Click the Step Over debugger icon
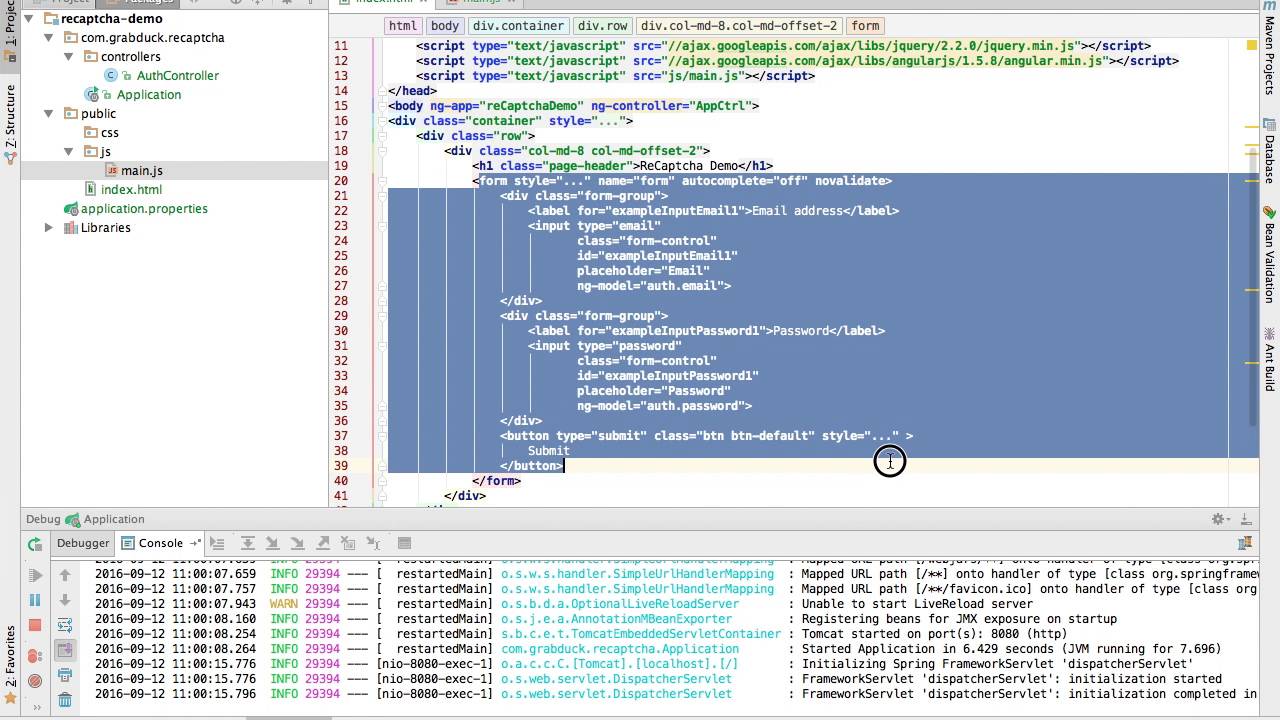This screenshot has height=720, width=1280. click(247, 543)
